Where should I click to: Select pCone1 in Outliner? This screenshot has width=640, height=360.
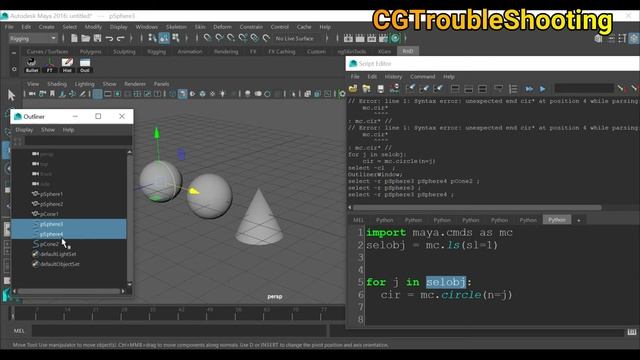(x=49, y=214)
